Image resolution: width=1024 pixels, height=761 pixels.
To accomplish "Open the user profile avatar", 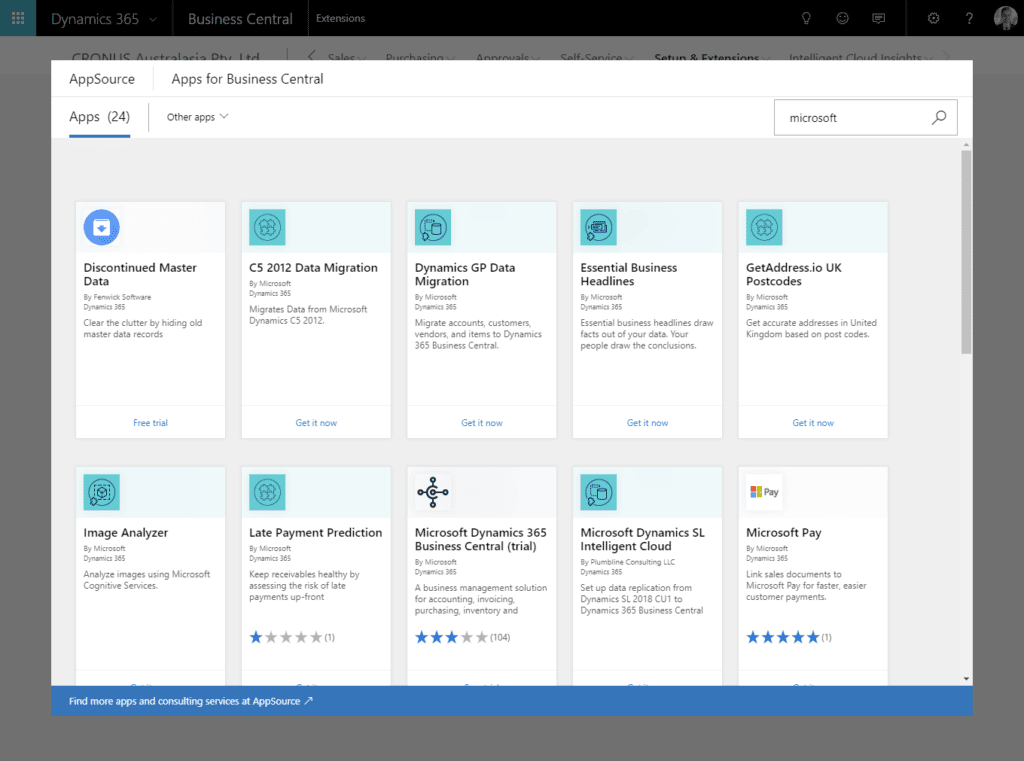I will [x=1005, y=18].
